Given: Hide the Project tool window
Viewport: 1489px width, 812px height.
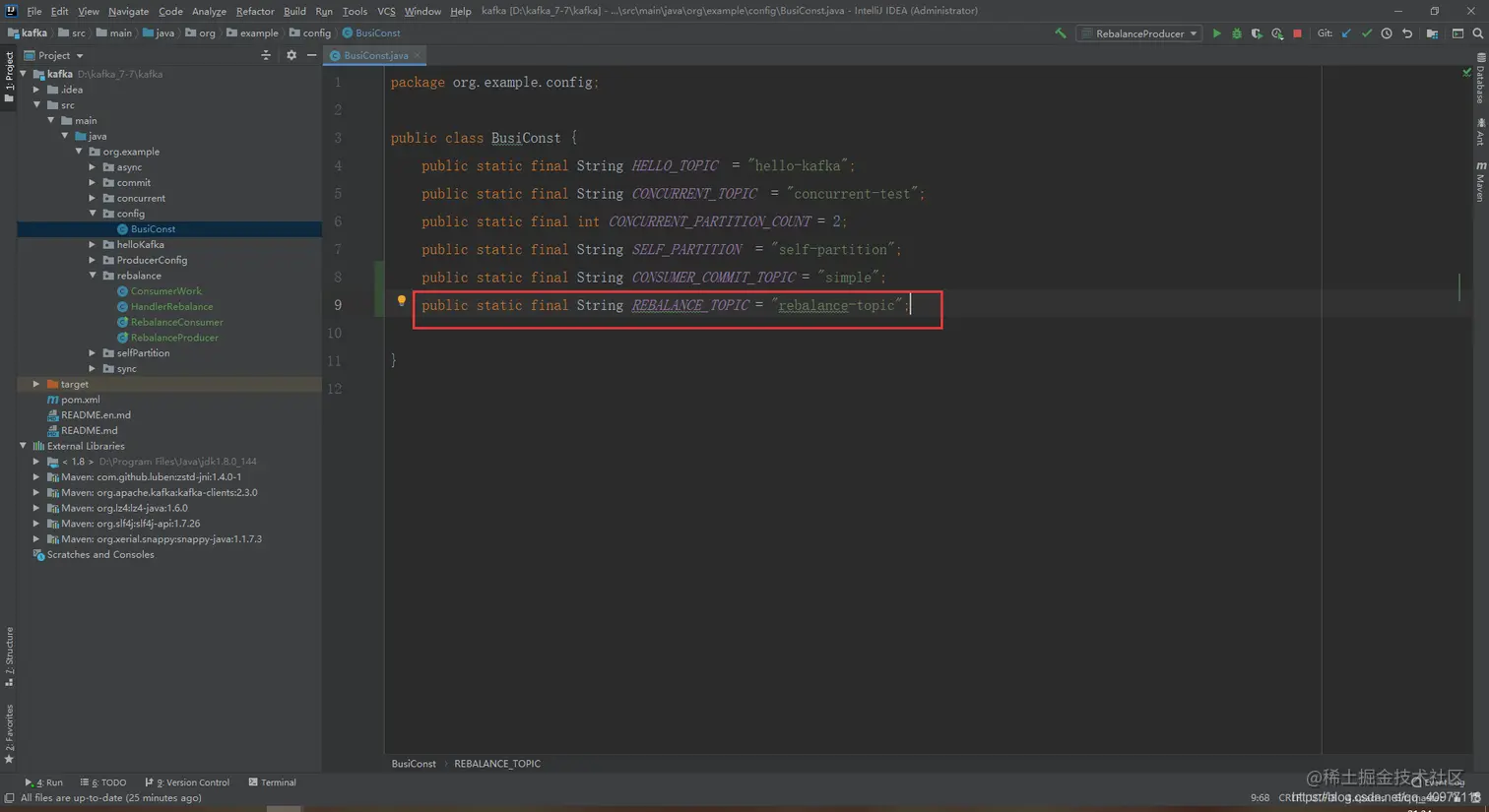Looking at the screenshot, I should pos(311,56).
